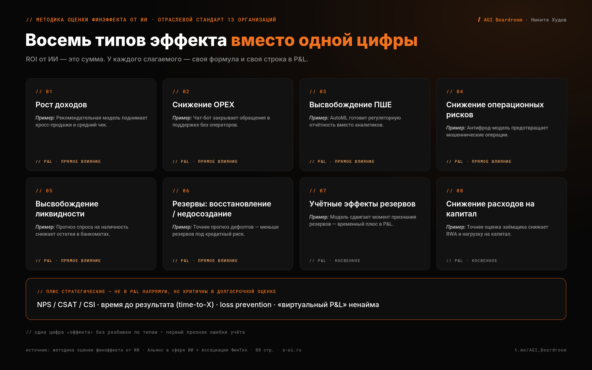Click the 'Снижение операционных рисков' card title
592x370 pixels.
click(x=495, y=109)
